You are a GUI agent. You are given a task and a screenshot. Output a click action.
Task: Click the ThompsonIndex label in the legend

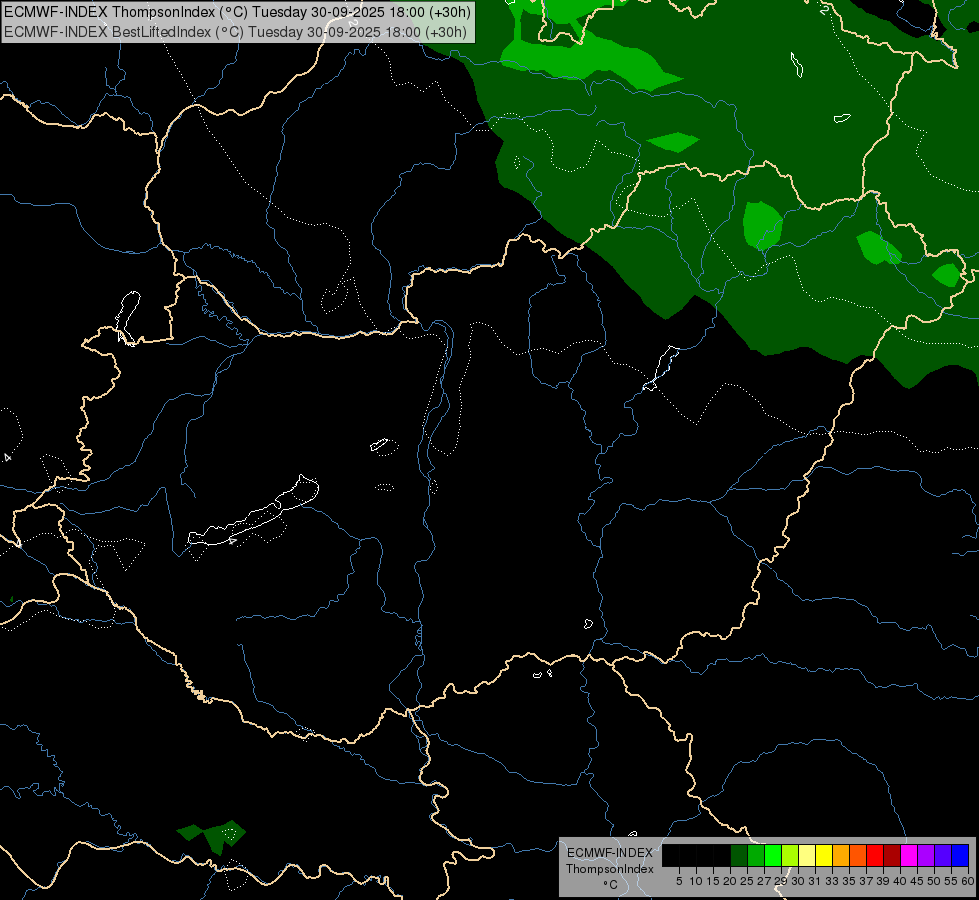(x=610, y=869)
